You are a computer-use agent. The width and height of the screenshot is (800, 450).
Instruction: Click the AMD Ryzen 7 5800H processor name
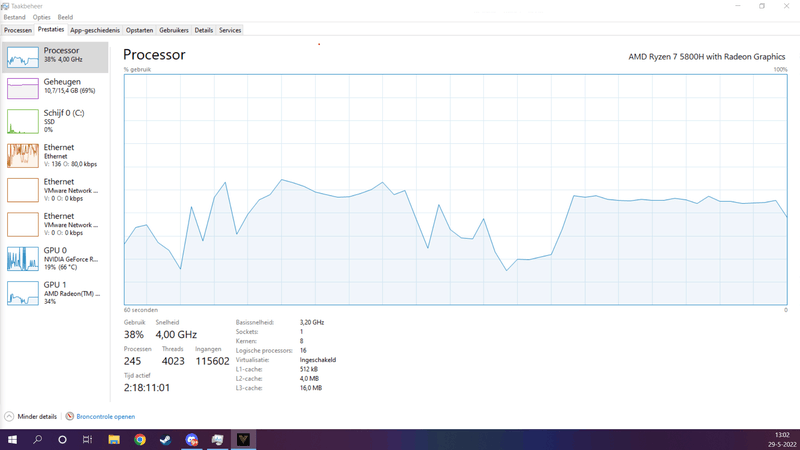tap(707, 57)
